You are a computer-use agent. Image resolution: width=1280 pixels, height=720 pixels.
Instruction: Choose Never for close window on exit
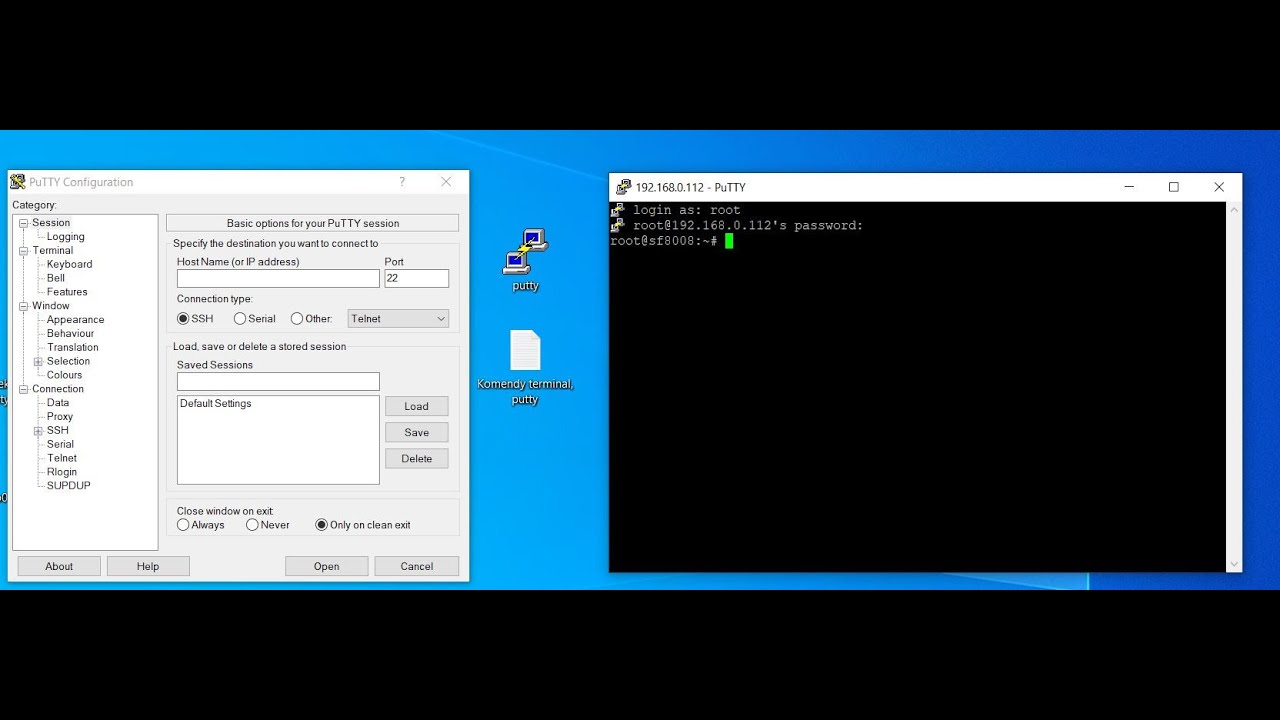252,525
